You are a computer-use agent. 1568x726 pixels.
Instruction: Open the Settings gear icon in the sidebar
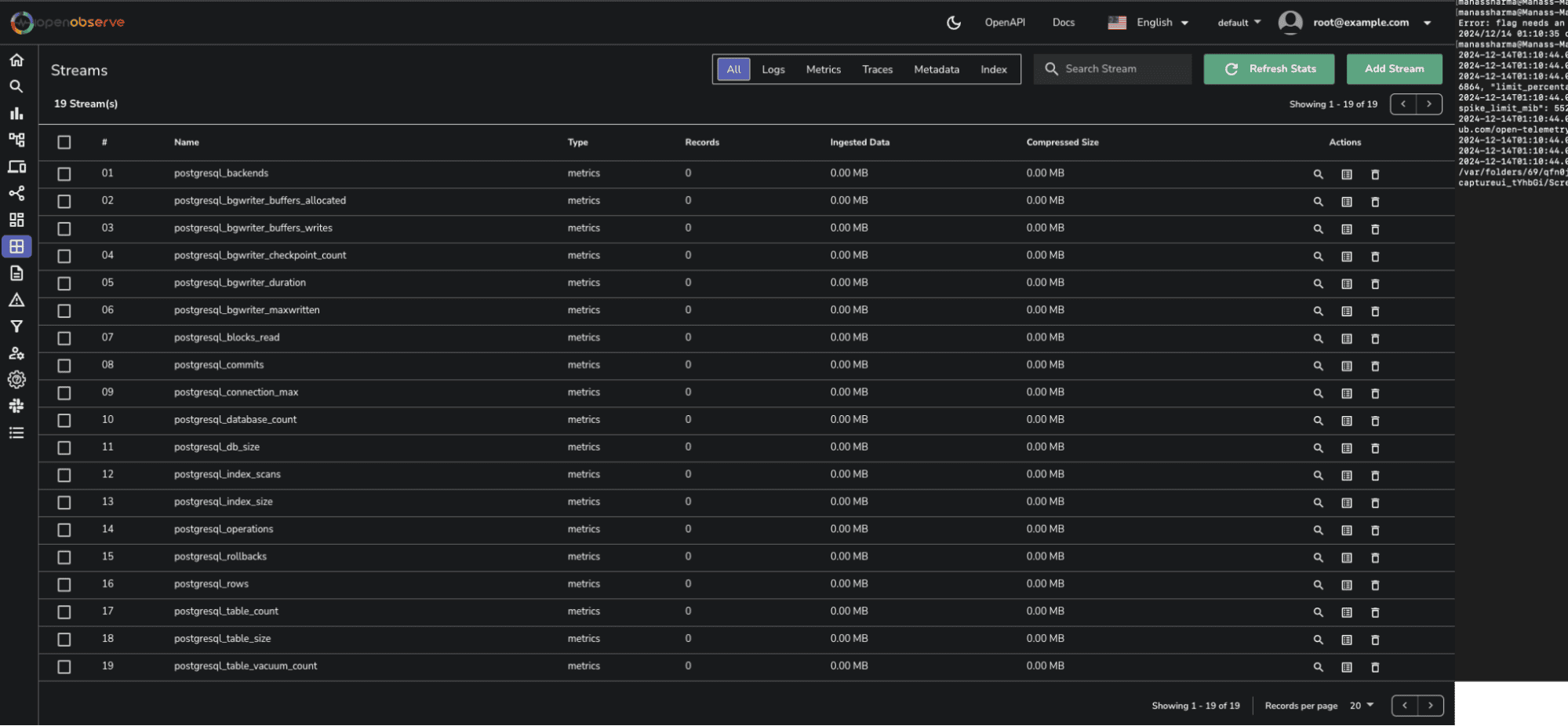16,380
